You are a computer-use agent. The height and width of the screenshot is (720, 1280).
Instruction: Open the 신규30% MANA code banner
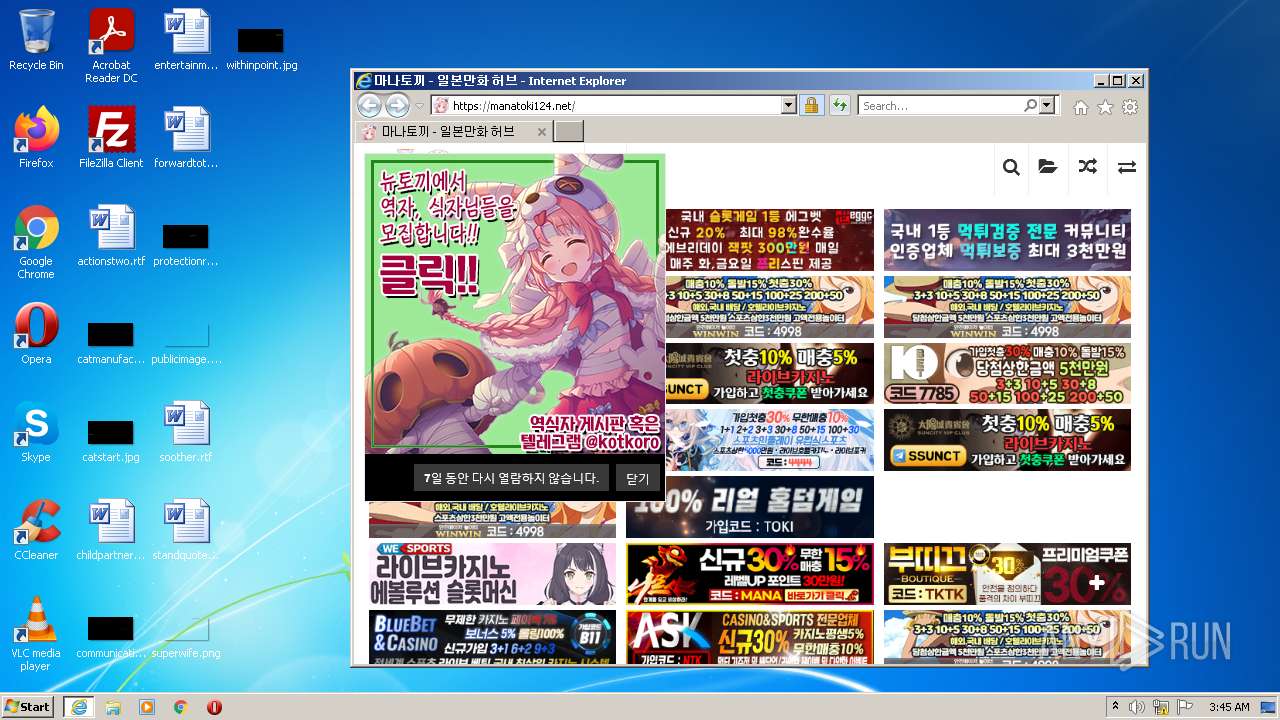pyautogui.click(x=750, y=574)
